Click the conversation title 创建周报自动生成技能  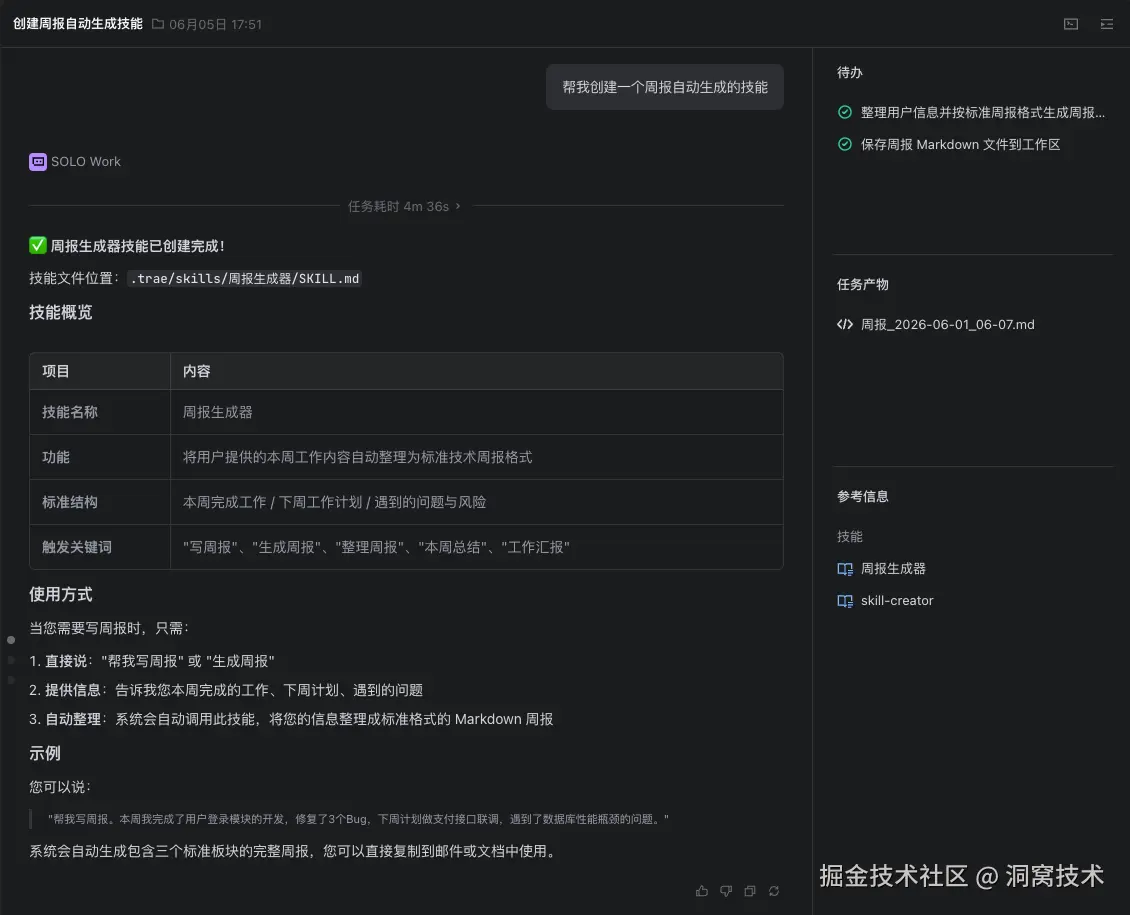[x=78, y=24]
